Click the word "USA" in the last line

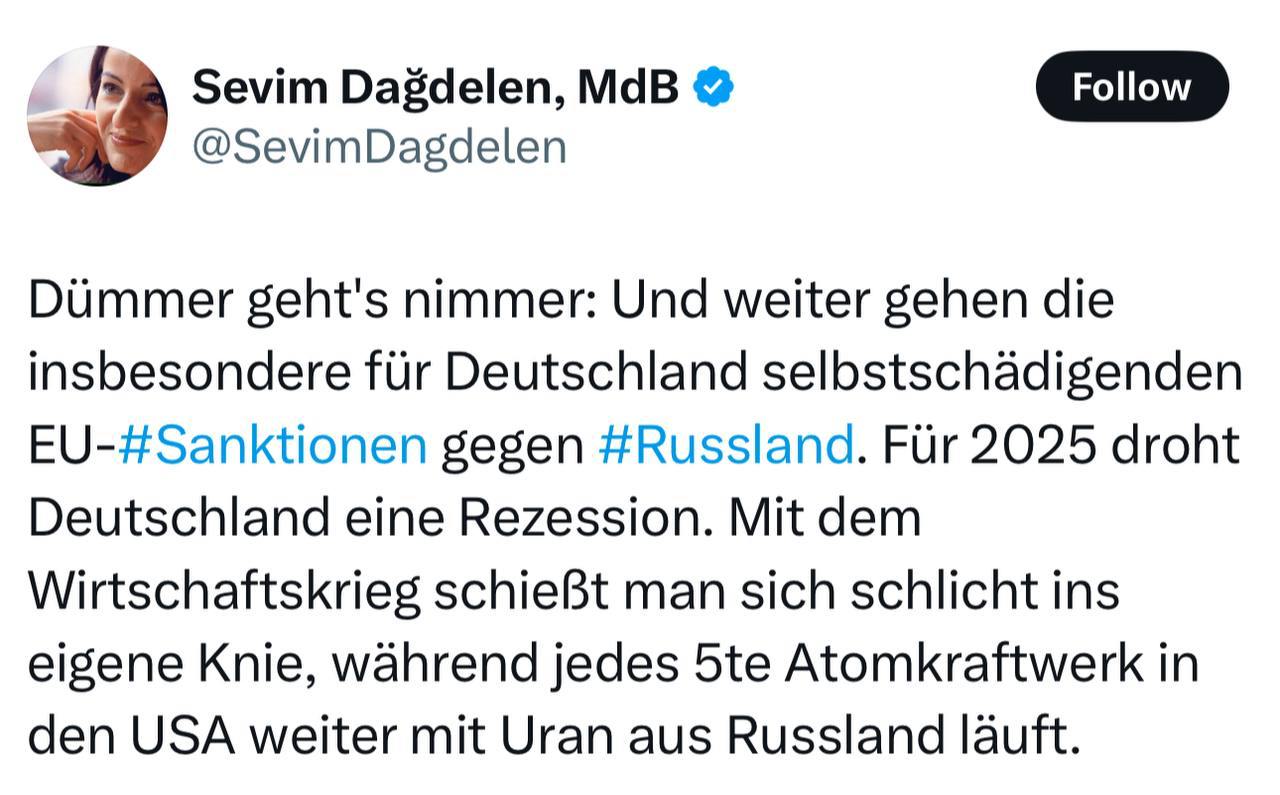tap(185, 737)
